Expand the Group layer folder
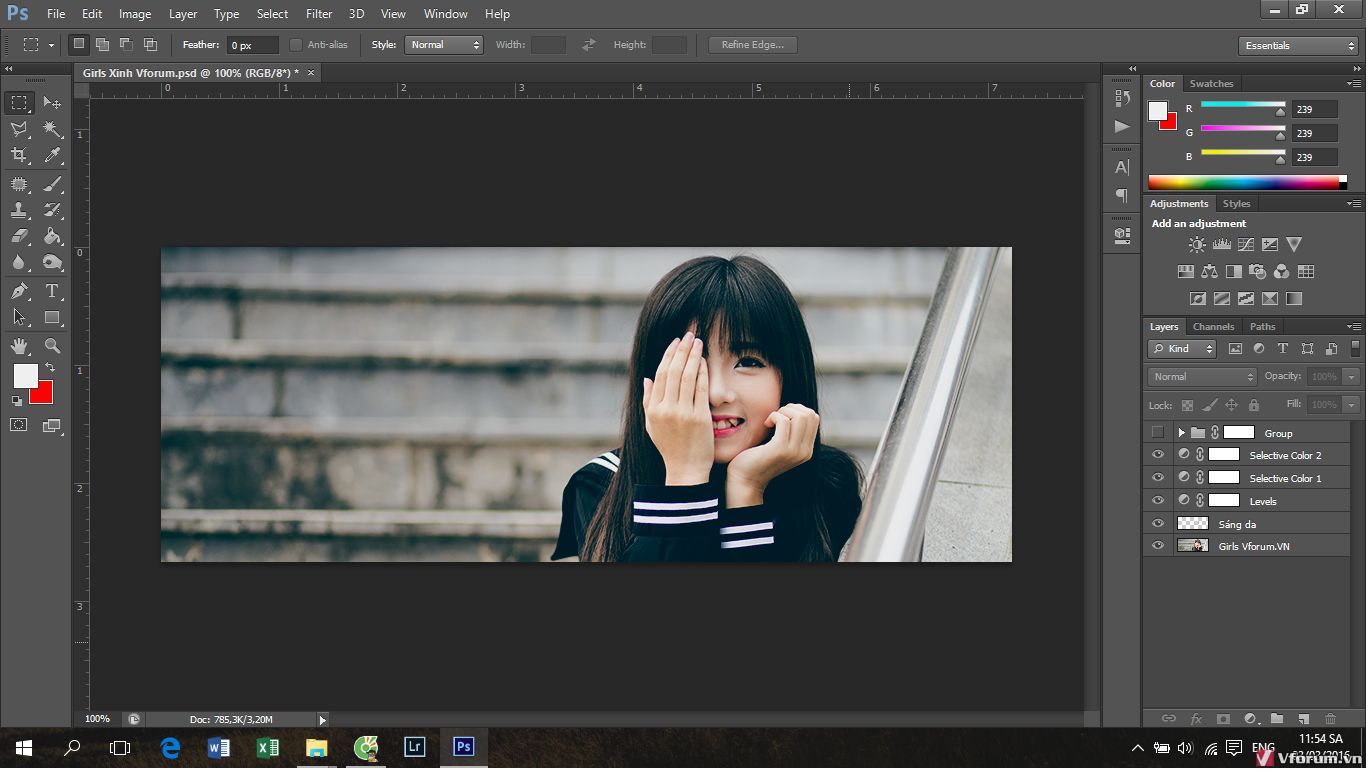This screenshot has width=1370, height=772. 1181,433
